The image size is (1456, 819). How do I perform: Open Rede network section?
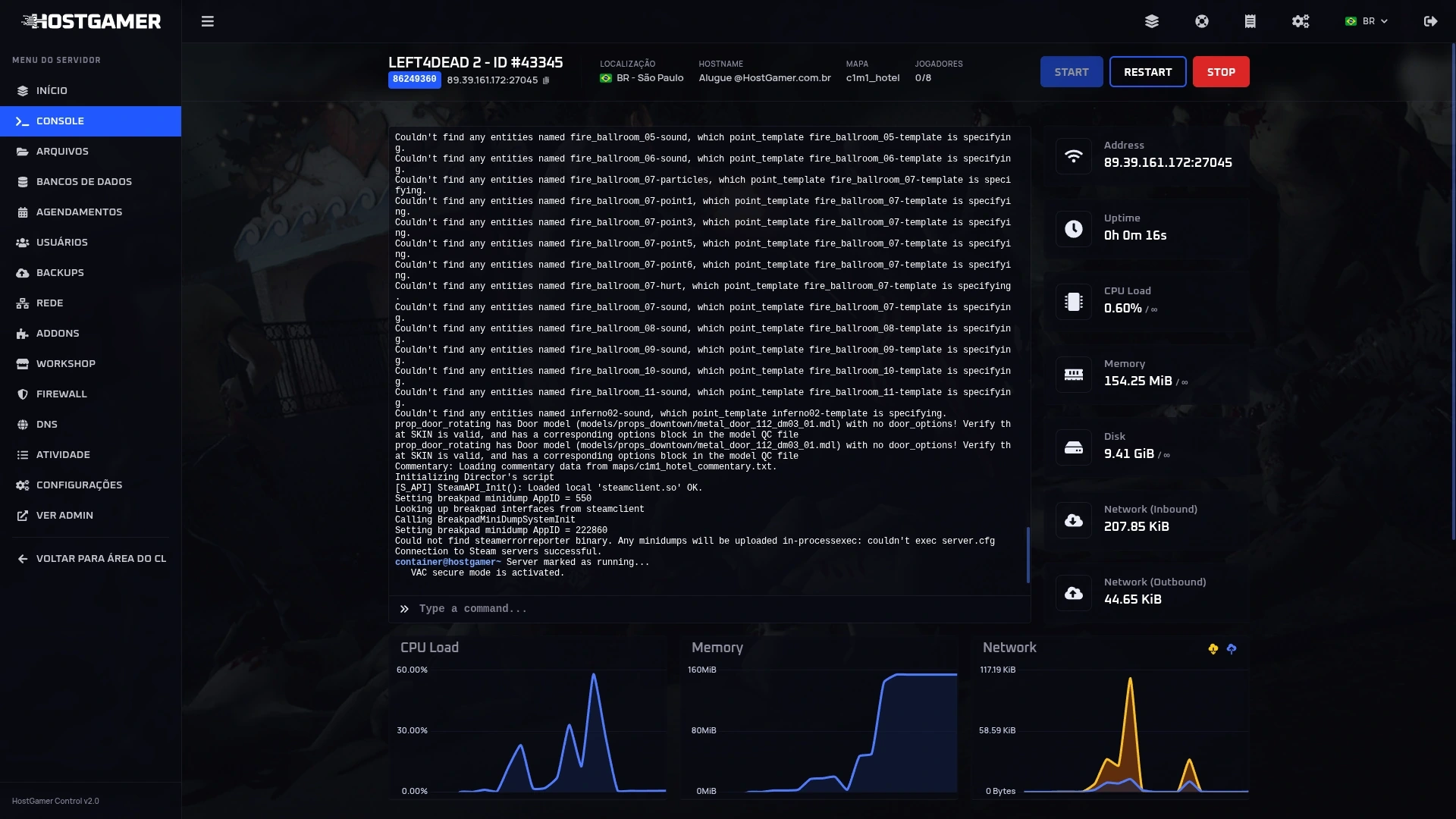coord(90,303)
